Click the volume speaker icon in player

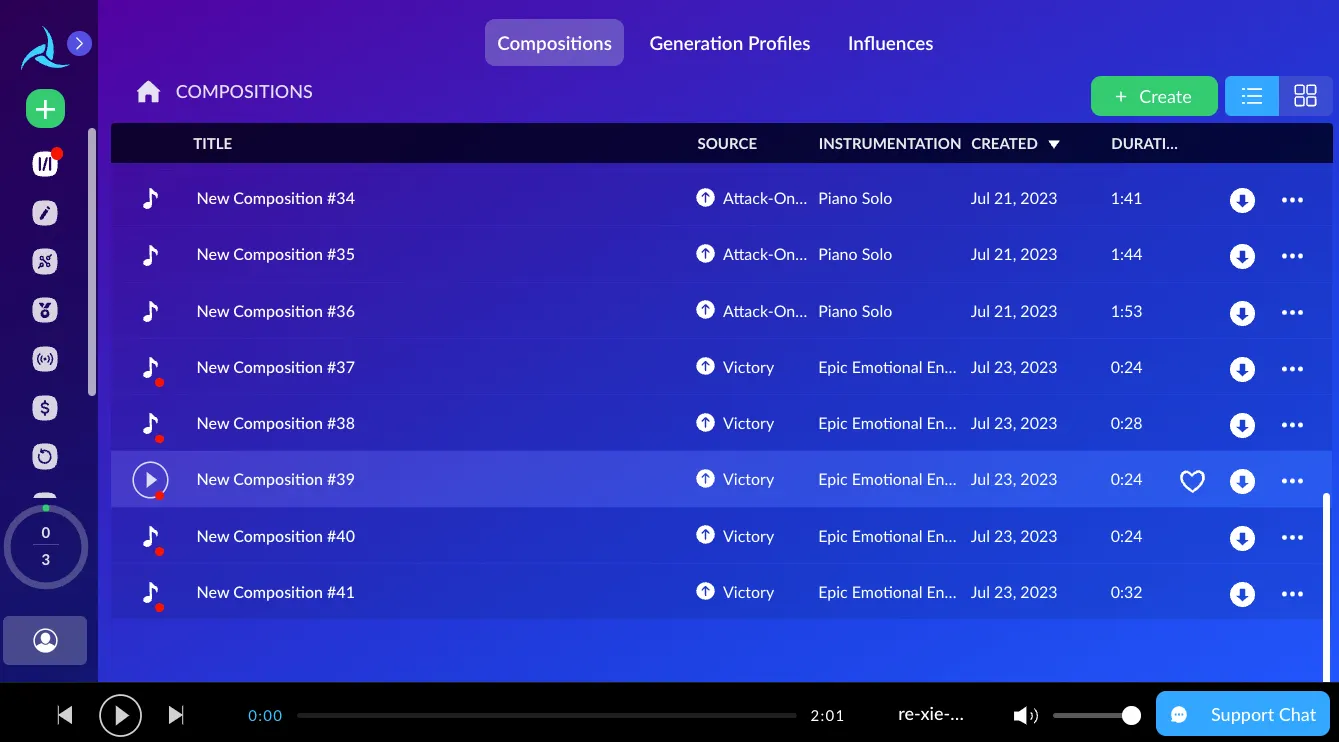click(x=1025, y=715)
